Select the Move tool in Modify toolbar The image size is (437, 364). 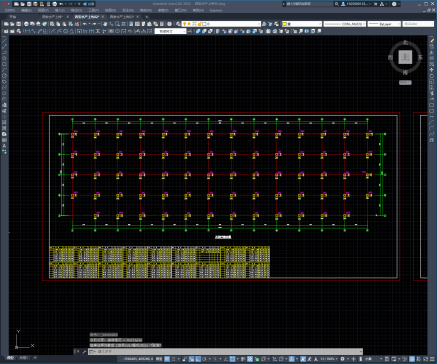[x=432, y=70]
